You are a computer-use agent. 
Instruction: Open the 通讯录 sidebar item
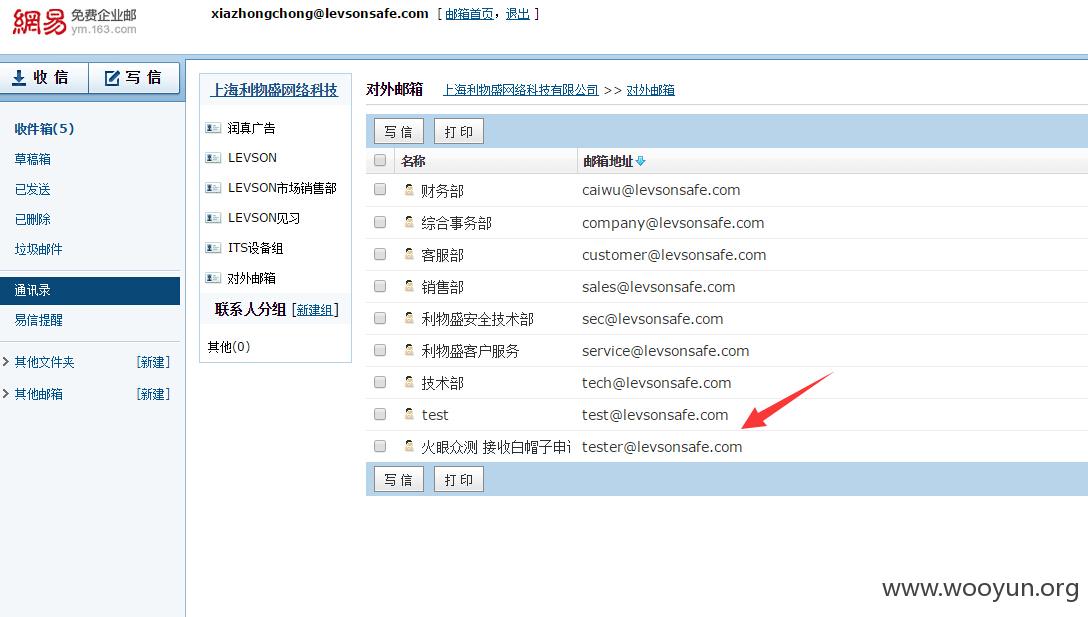90,290
